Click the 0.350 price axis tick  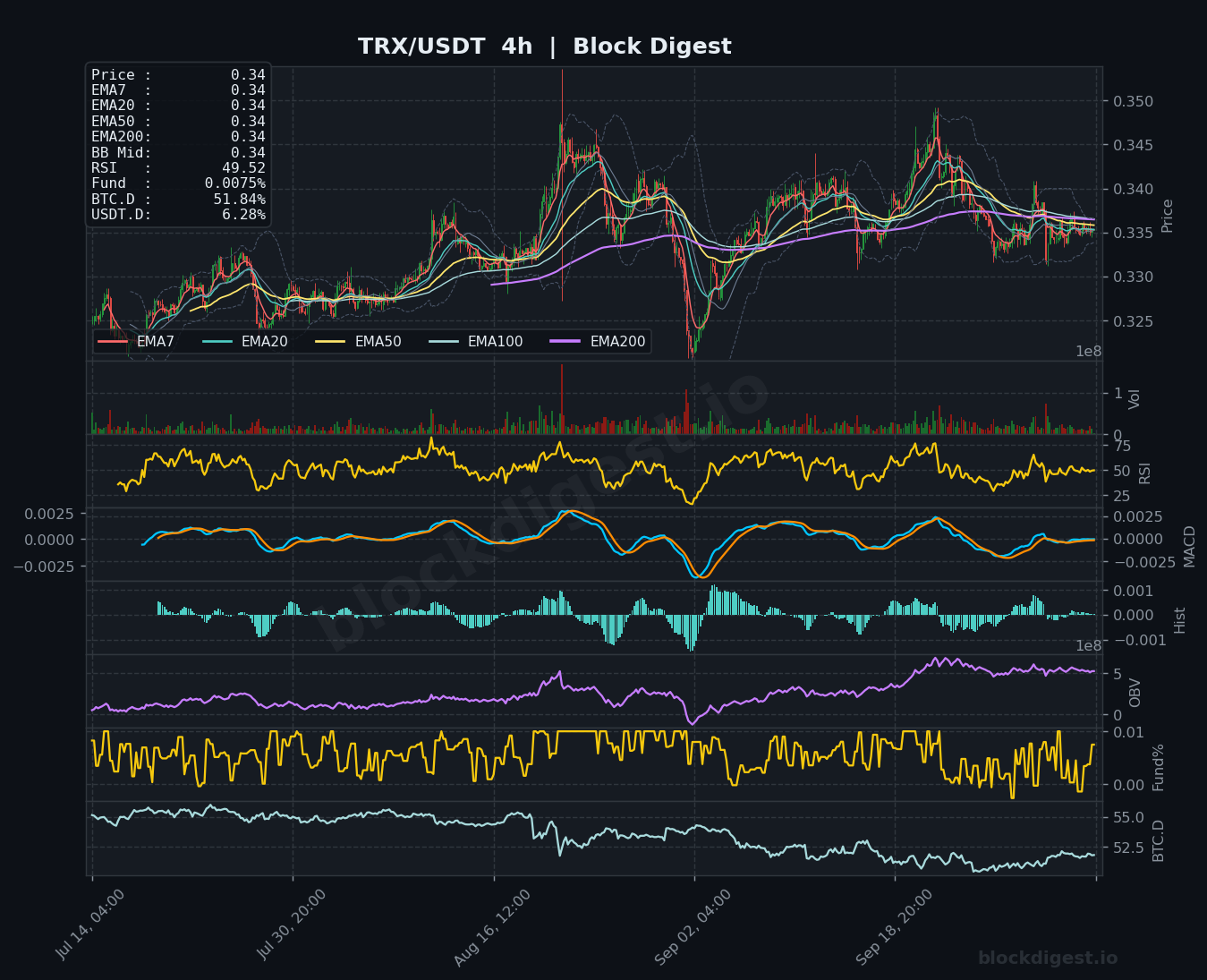[1134, 102]
